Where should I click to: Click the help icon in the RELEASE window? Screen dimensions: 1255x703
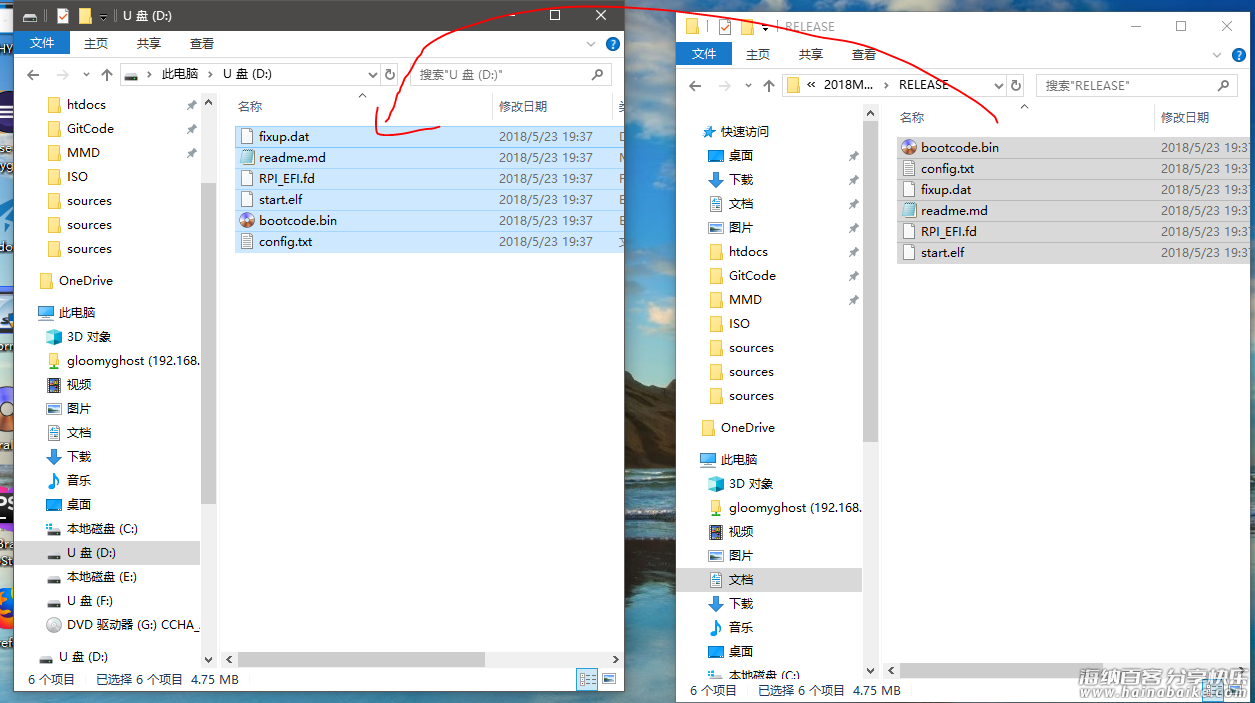point(1236,55)
